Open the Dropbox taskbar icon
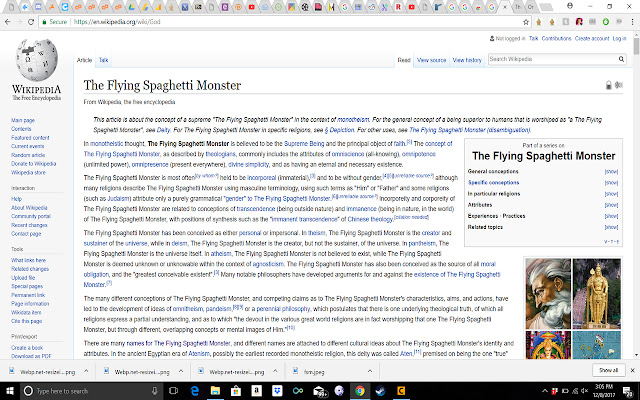640x400 pixels. (277, 391)
